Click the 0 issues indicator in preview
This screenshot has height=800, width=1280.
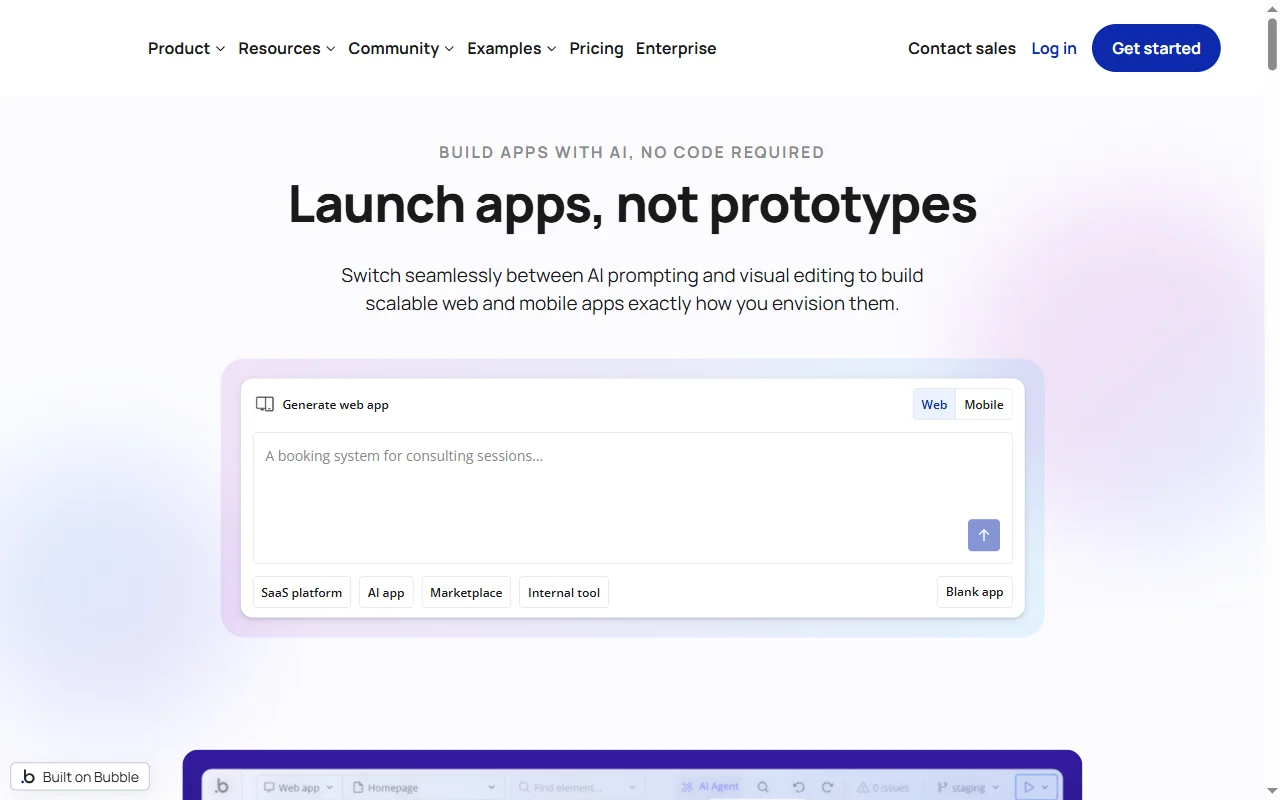pyautogui.click(x=883, y=787)
